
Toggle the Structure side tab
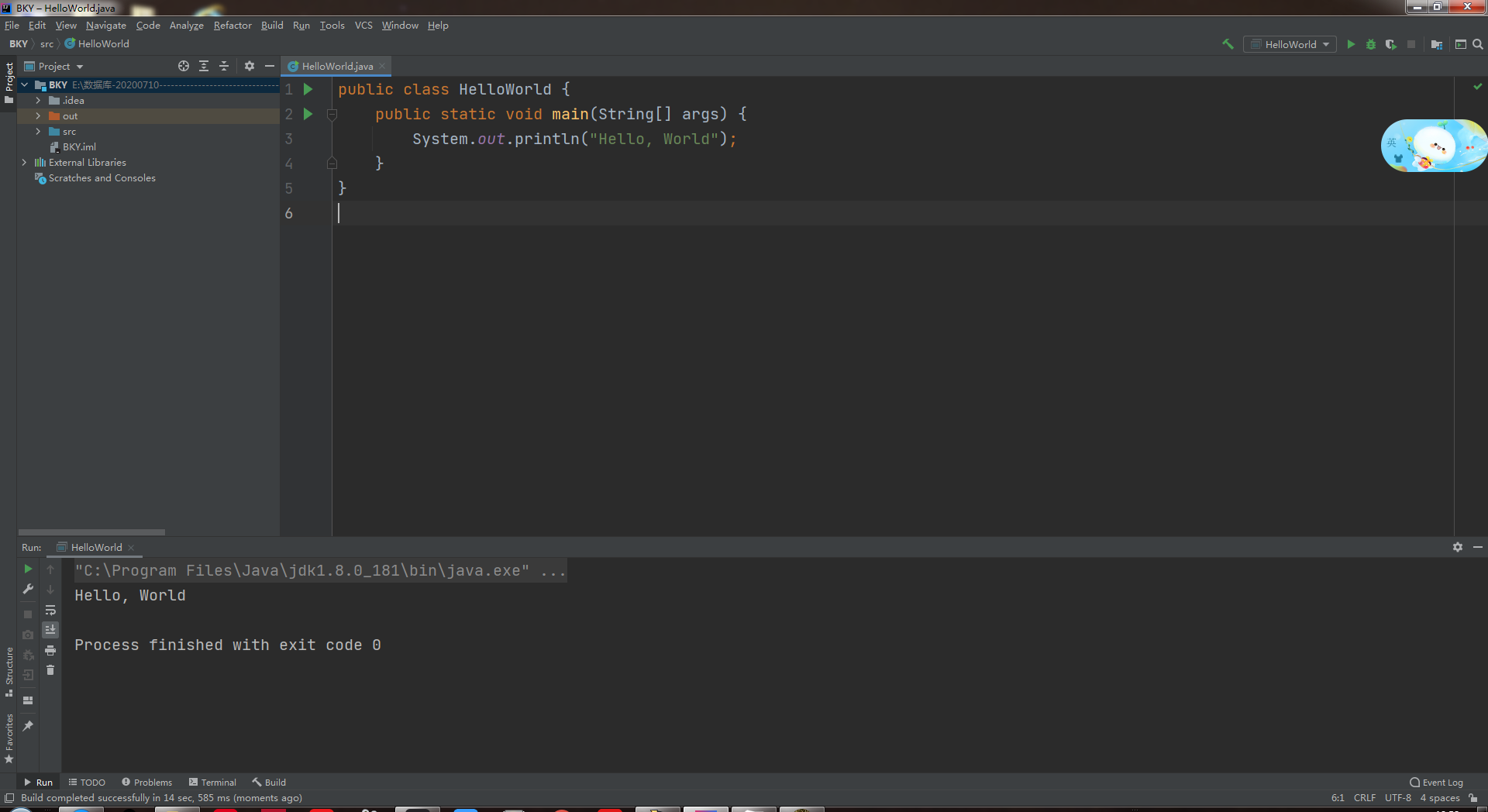pos(9,671)
